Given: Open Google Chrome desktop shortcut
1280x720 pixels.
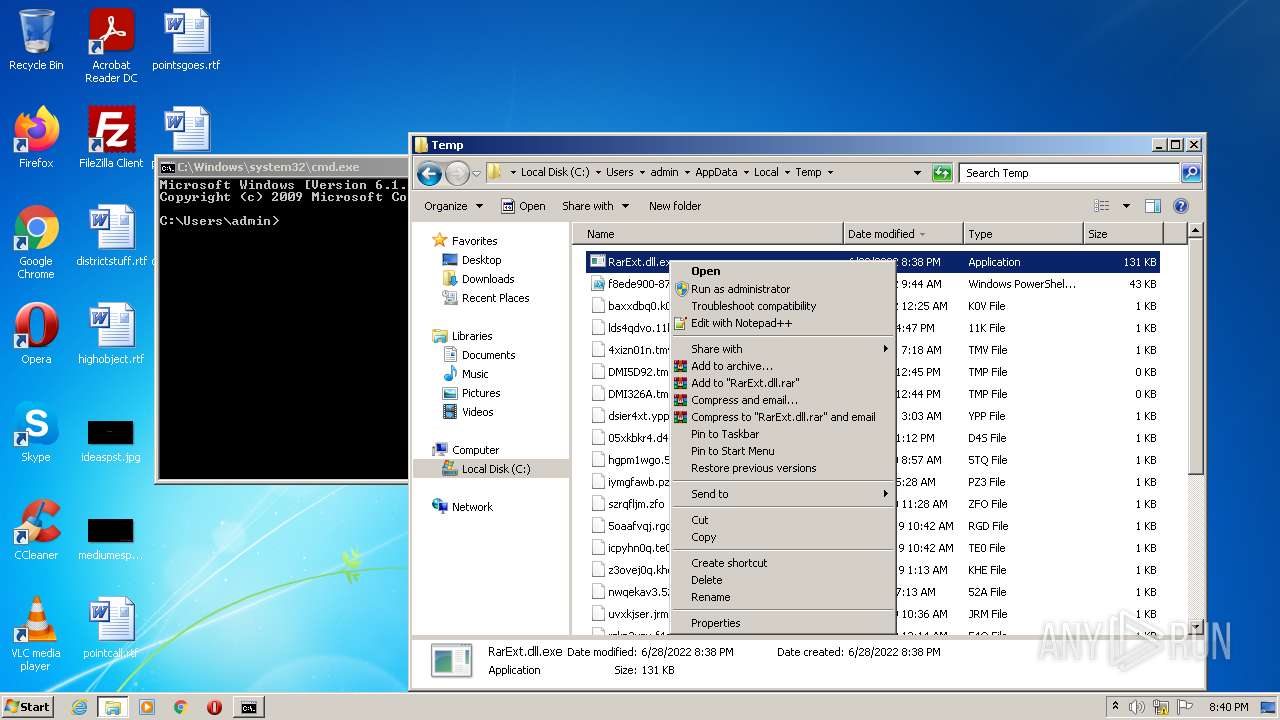Looking at the screenshot, I should point(36,242).
